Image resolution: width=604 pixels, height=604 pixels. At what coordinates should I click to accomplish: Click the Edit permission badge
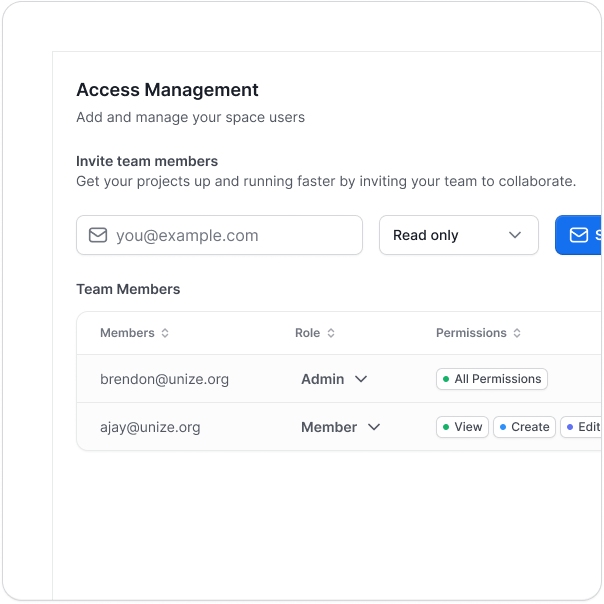point(581,427)
